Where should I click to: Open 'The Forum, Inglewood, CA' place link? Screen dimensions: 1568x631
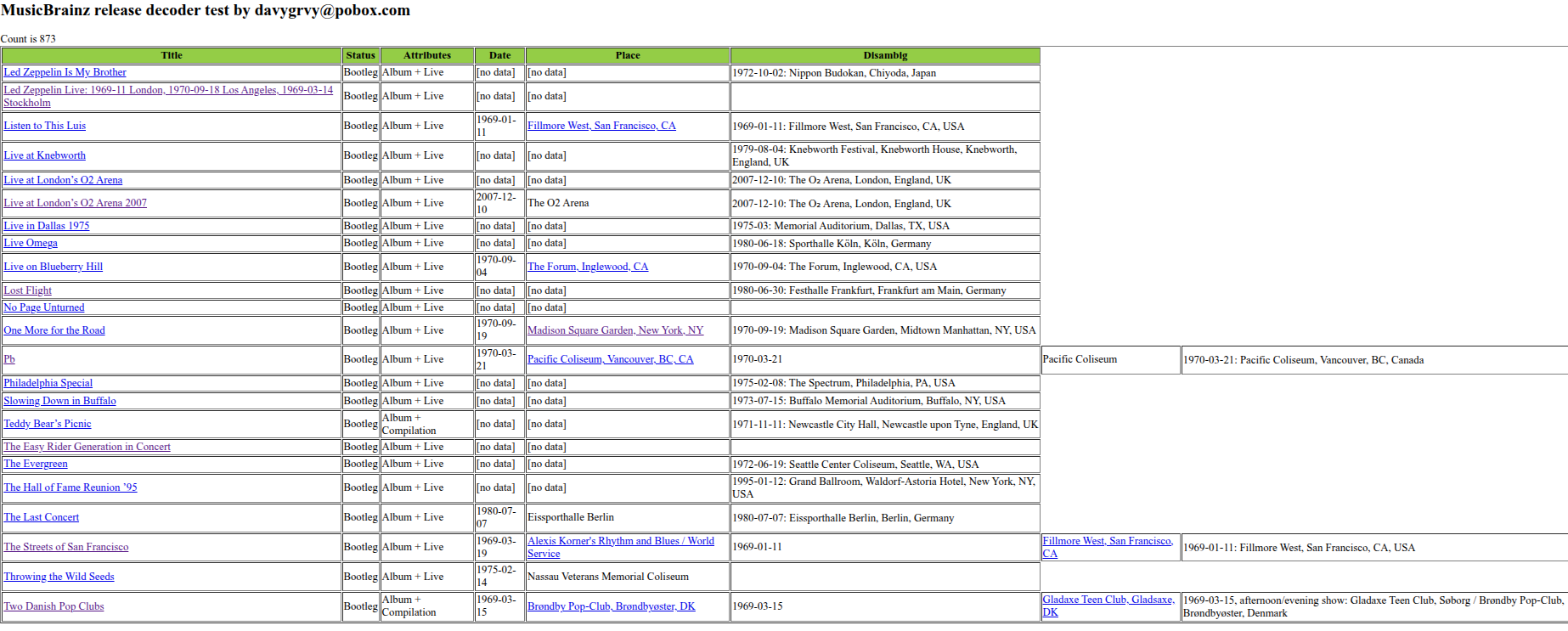[588, 267]
